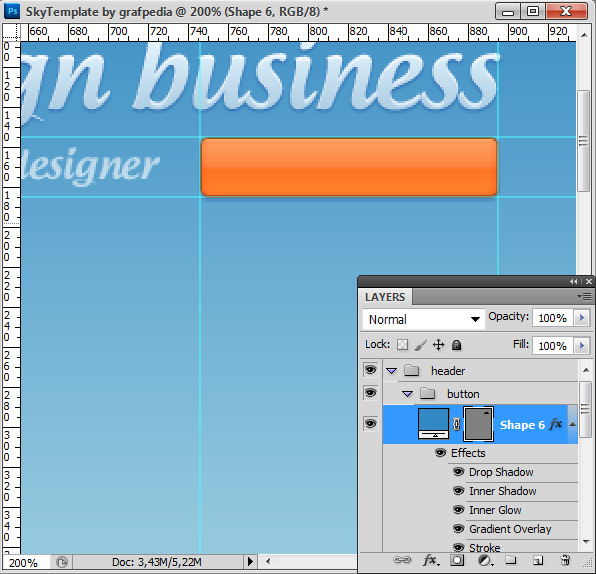Enable Lock all padlock icon
Viewport: 596px width, 574px height.
click(x=456, y=345)
